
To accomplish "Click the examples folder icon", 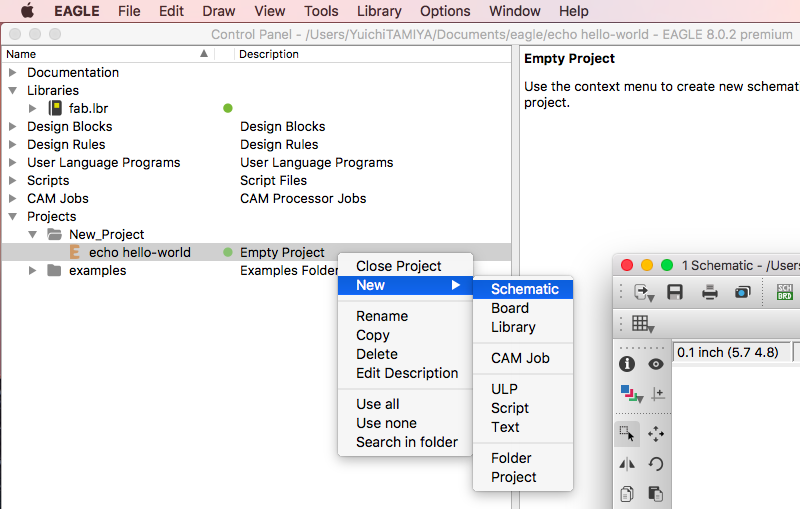I will point(54,270).
